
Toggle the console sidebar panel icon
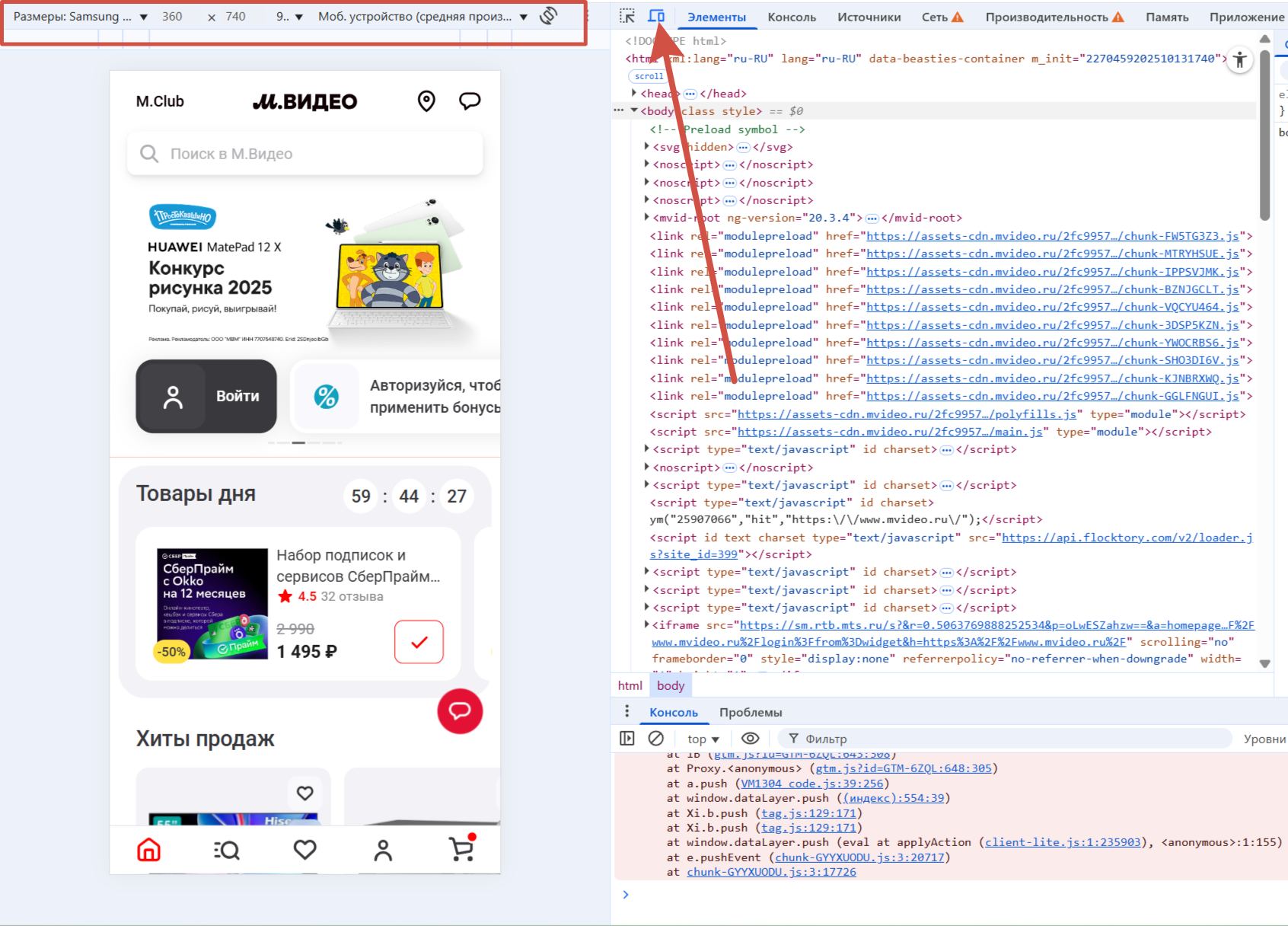(627, 738)
